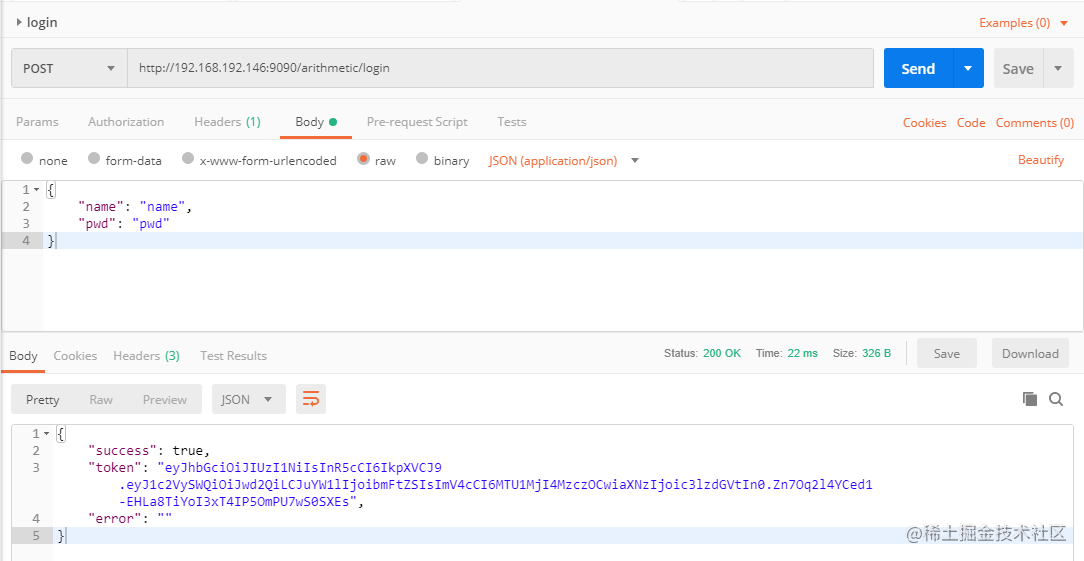This screenshot has height=561, width=1084.
Task: Click the request URL field
Action: [500, 68]
